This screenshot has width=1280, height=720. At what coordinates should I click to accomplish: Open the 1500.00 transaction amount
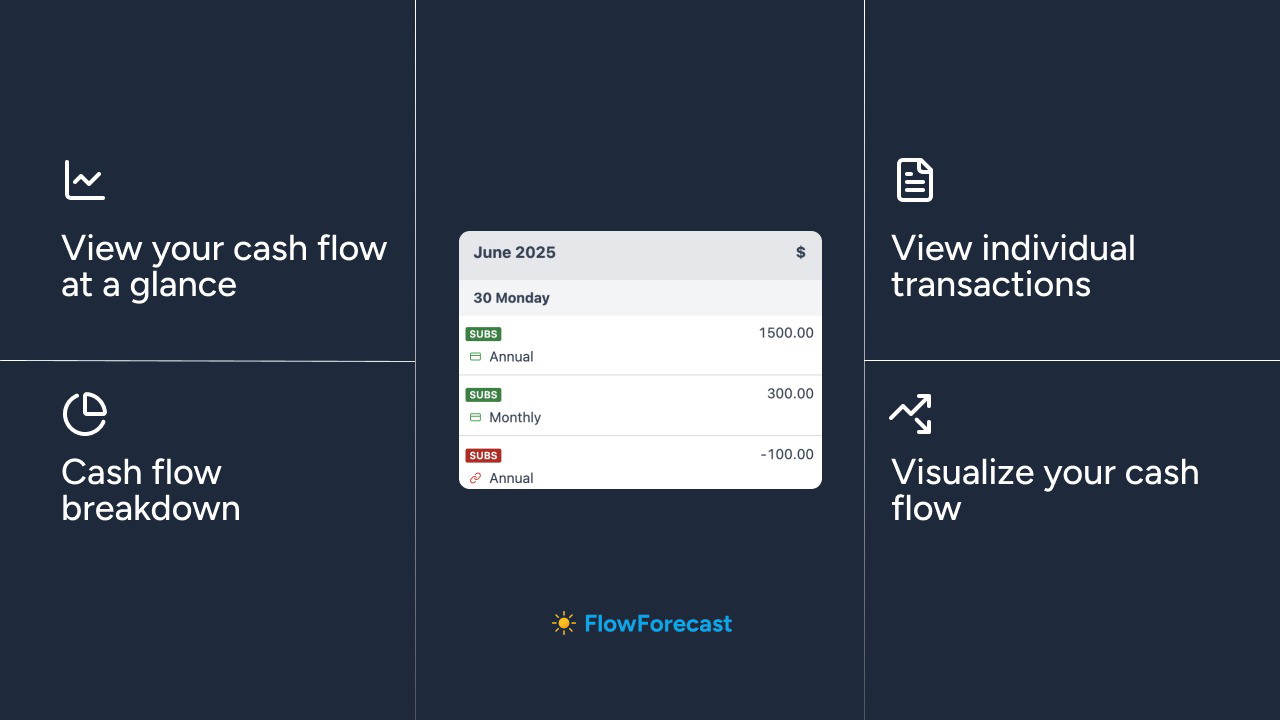coord(786,333)
